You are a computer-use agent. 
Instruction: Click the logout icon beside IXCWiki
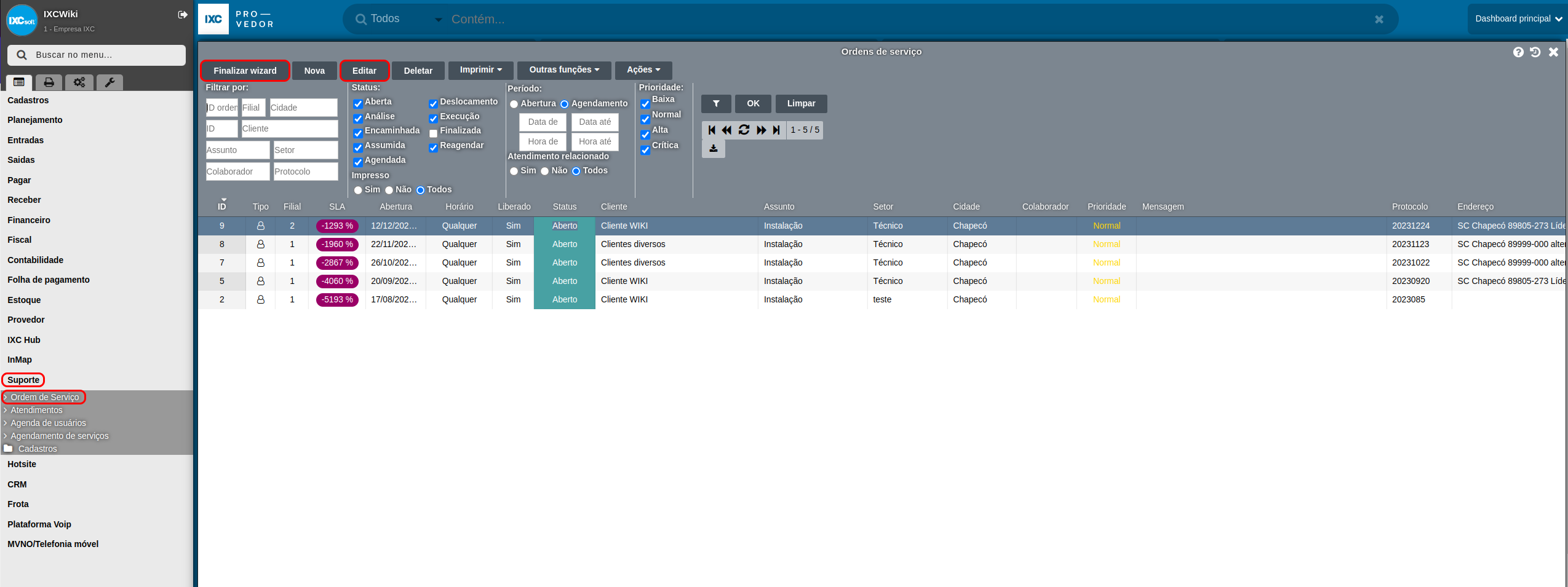click(x=183, y=14)
